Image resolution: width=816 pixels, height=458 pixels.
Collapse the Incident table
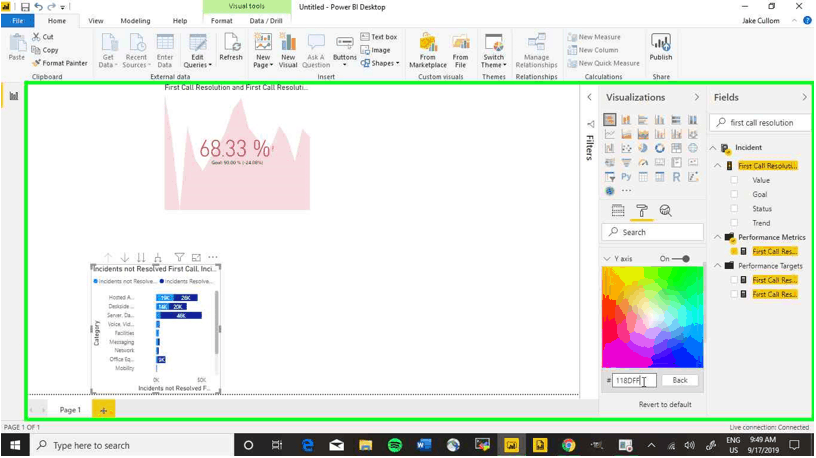pyautogui.click(x=713, y=148)
